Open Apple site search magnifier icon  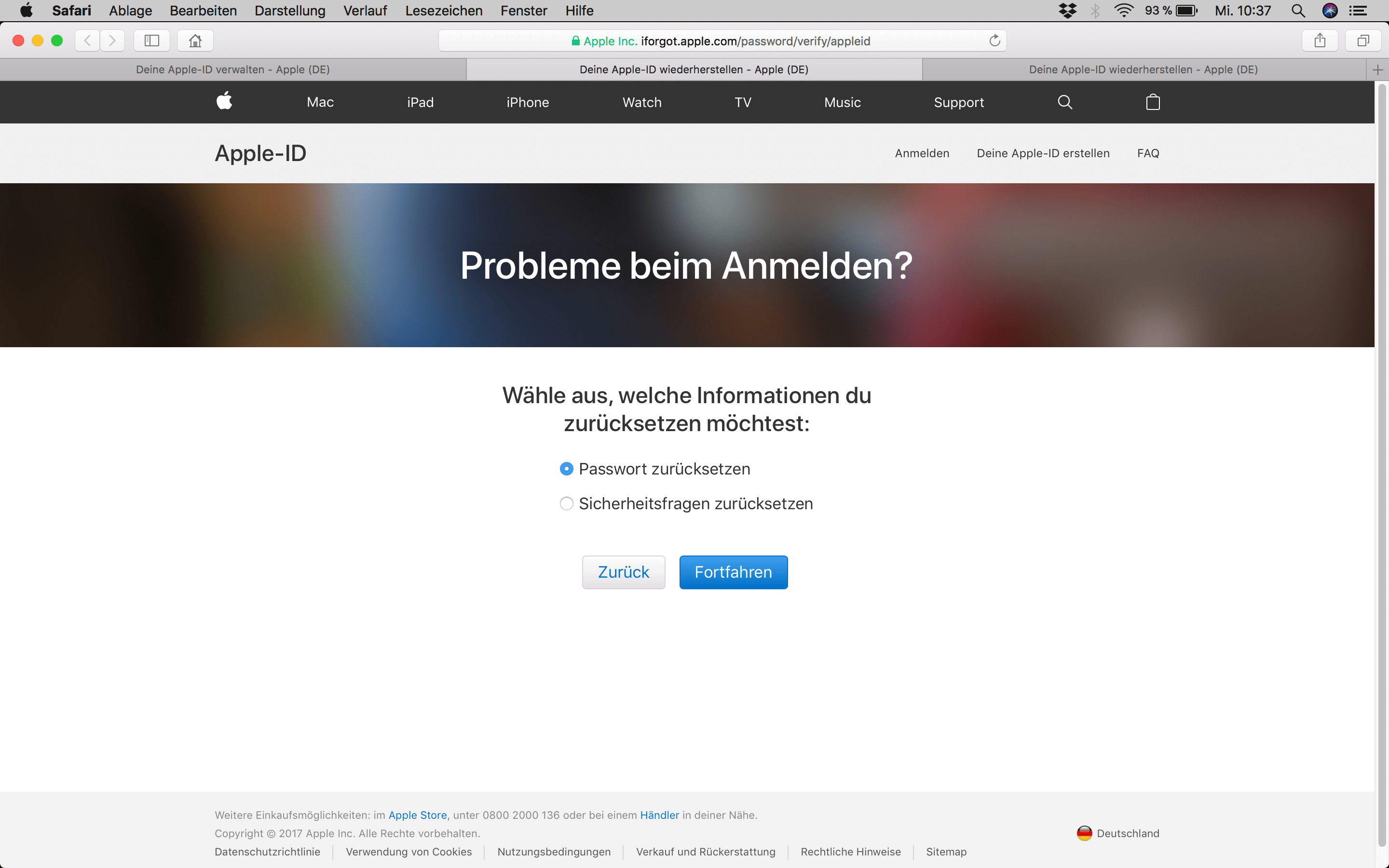[1065, 102]
